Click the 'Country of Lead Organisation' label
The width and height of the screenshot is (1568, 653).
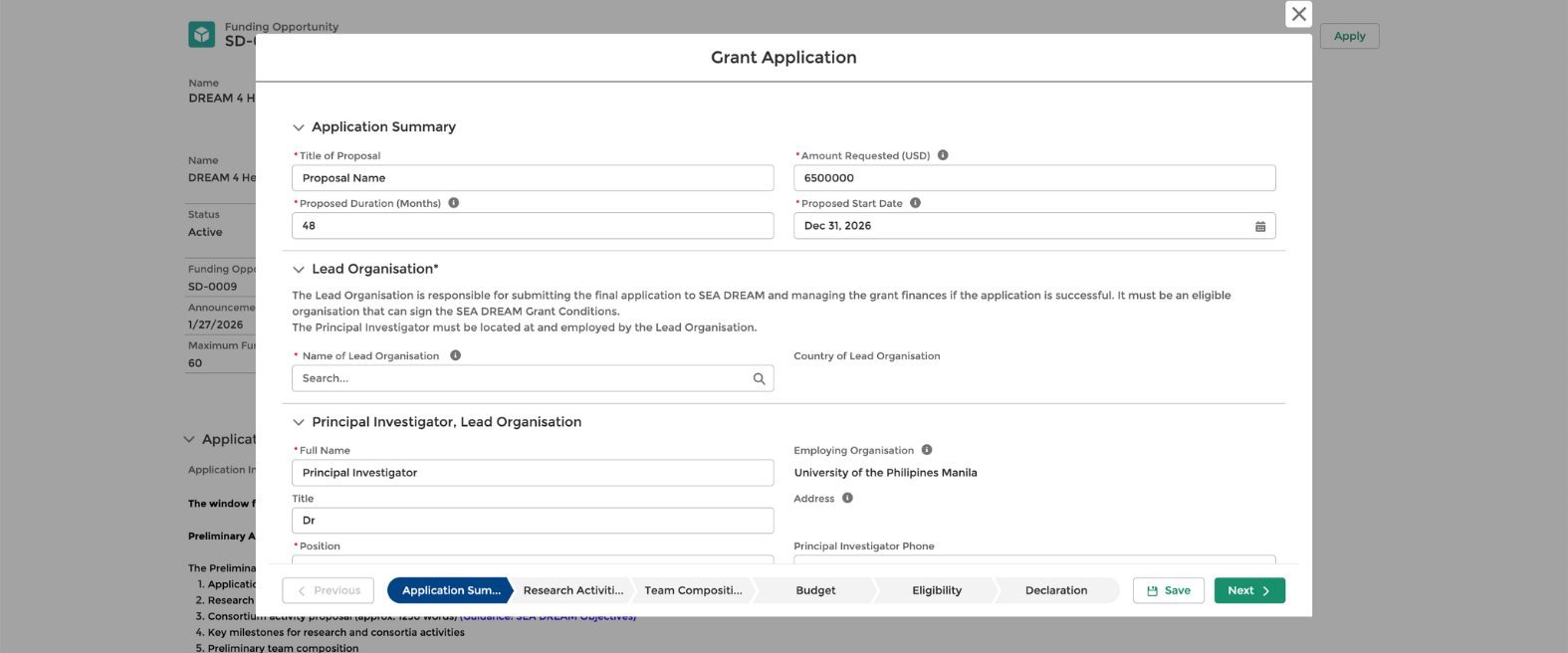click(x=866, y=355)
